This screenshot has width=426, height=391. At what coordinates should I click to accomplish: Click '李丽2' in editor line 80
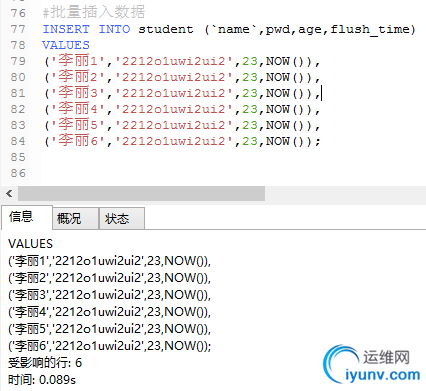coord(77,77)
